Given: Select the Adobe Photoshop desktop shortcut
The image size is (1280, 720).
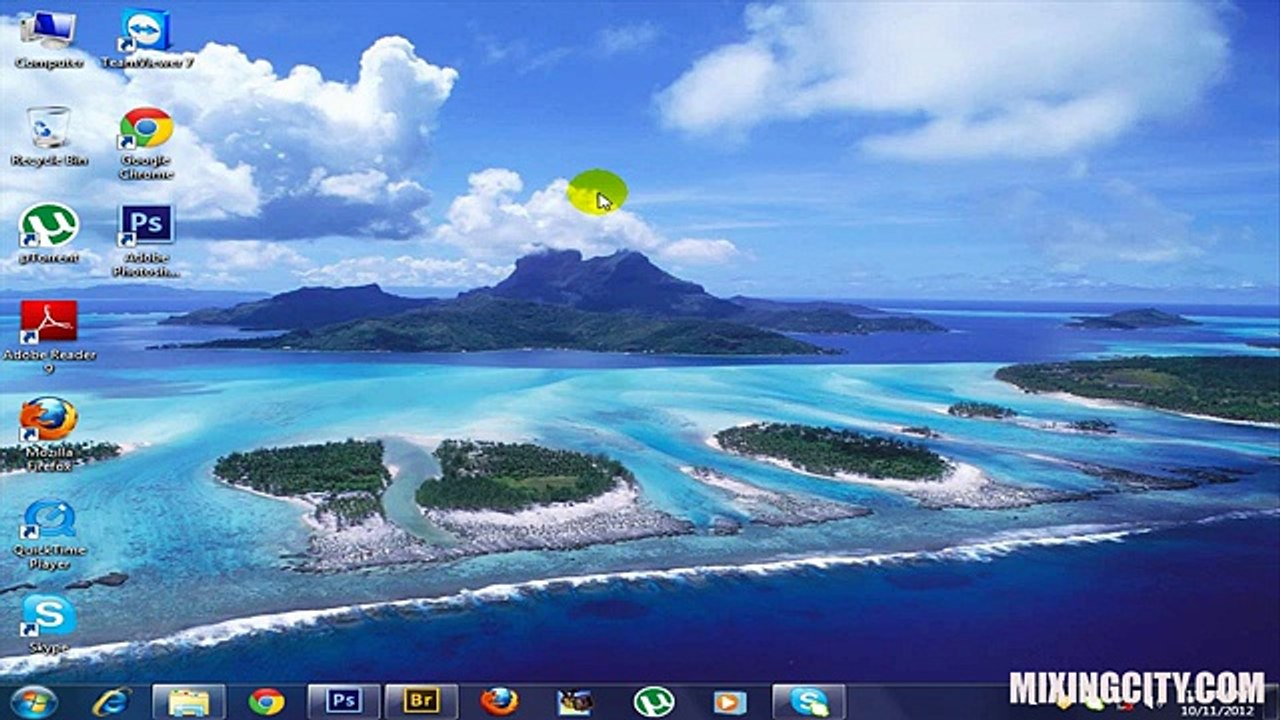Looking at the screenshot, I should (x=146, y=240).
